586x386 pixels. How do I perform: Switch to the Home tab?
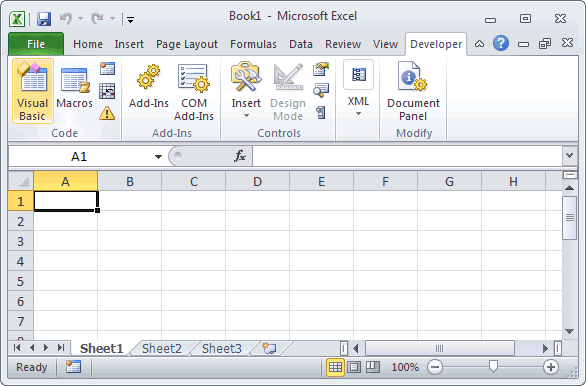click(x=88, y=44)
